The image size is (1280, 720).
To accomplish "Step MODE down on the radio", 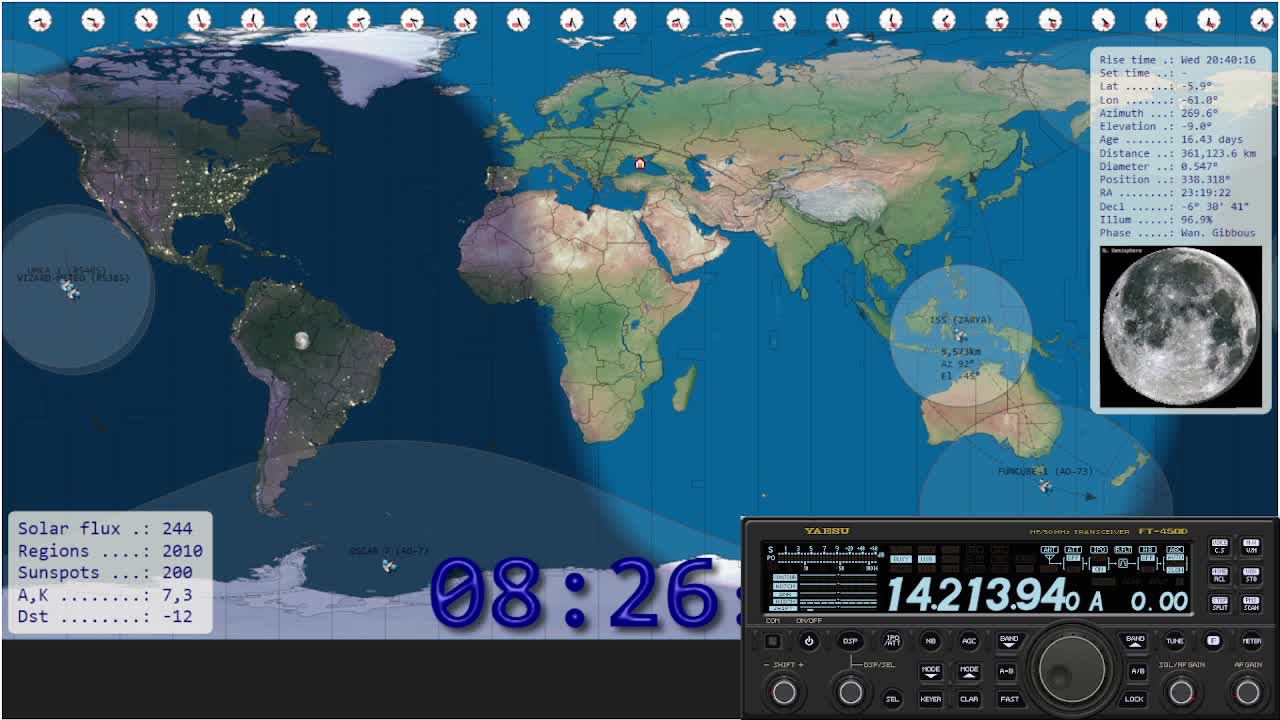I will (931, 670).
